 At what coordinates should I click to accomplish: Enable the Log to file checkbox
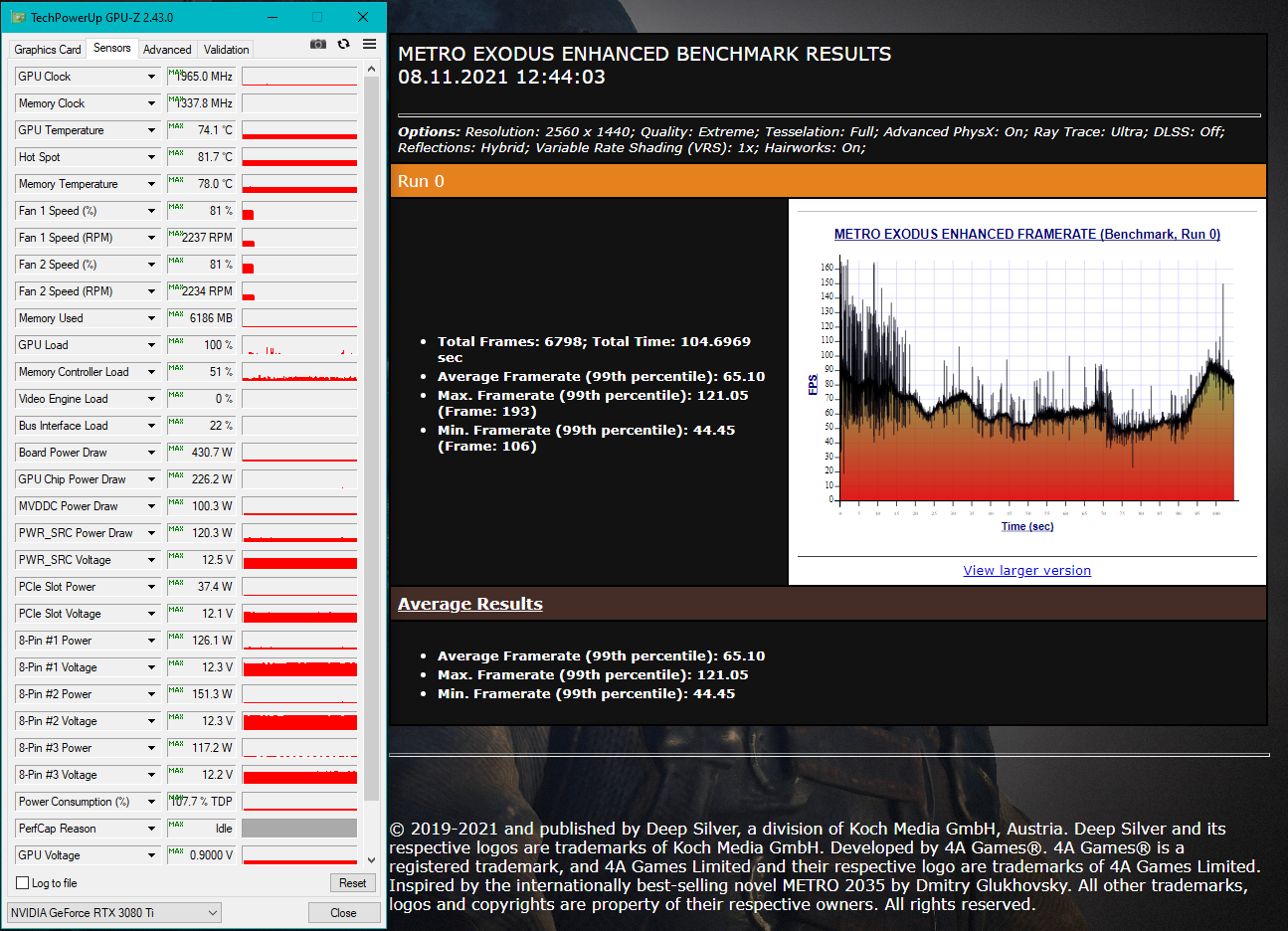point(23,883)
